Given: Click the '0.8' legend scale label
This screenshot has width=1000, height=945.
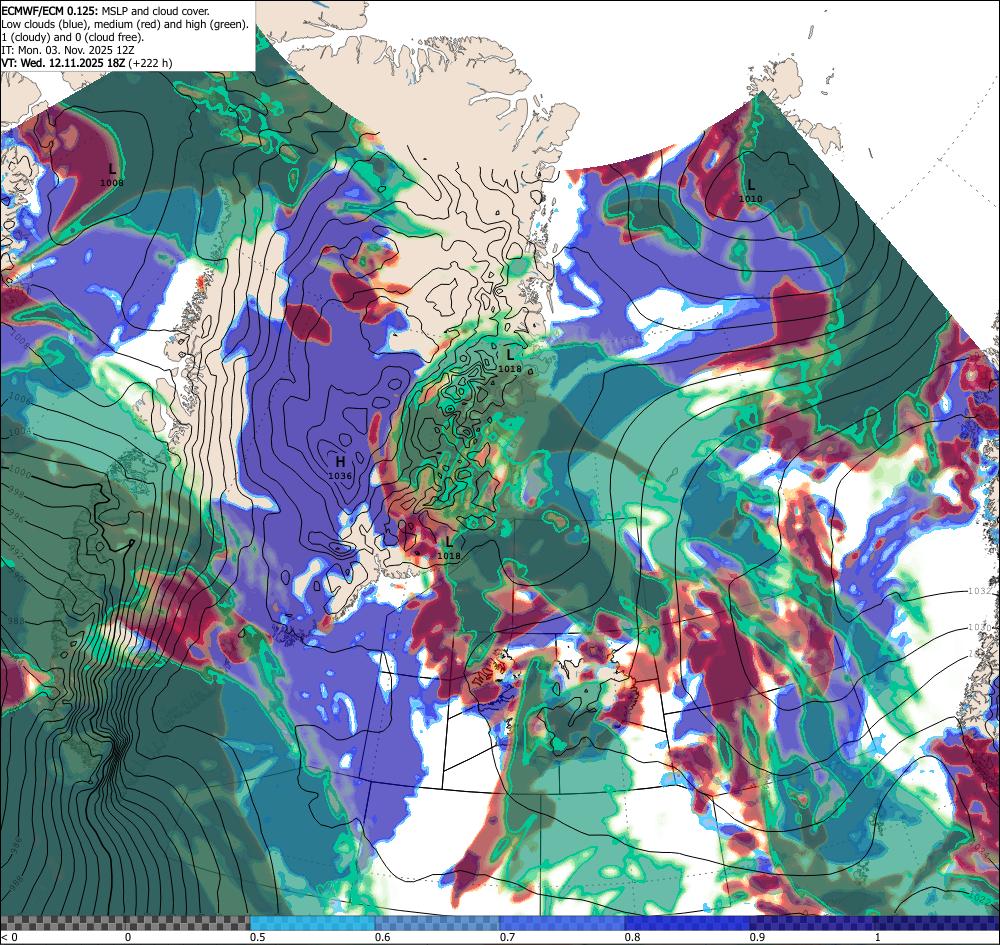Looking at the screenshot, I should pyautogui.click(x=633, y=937).
